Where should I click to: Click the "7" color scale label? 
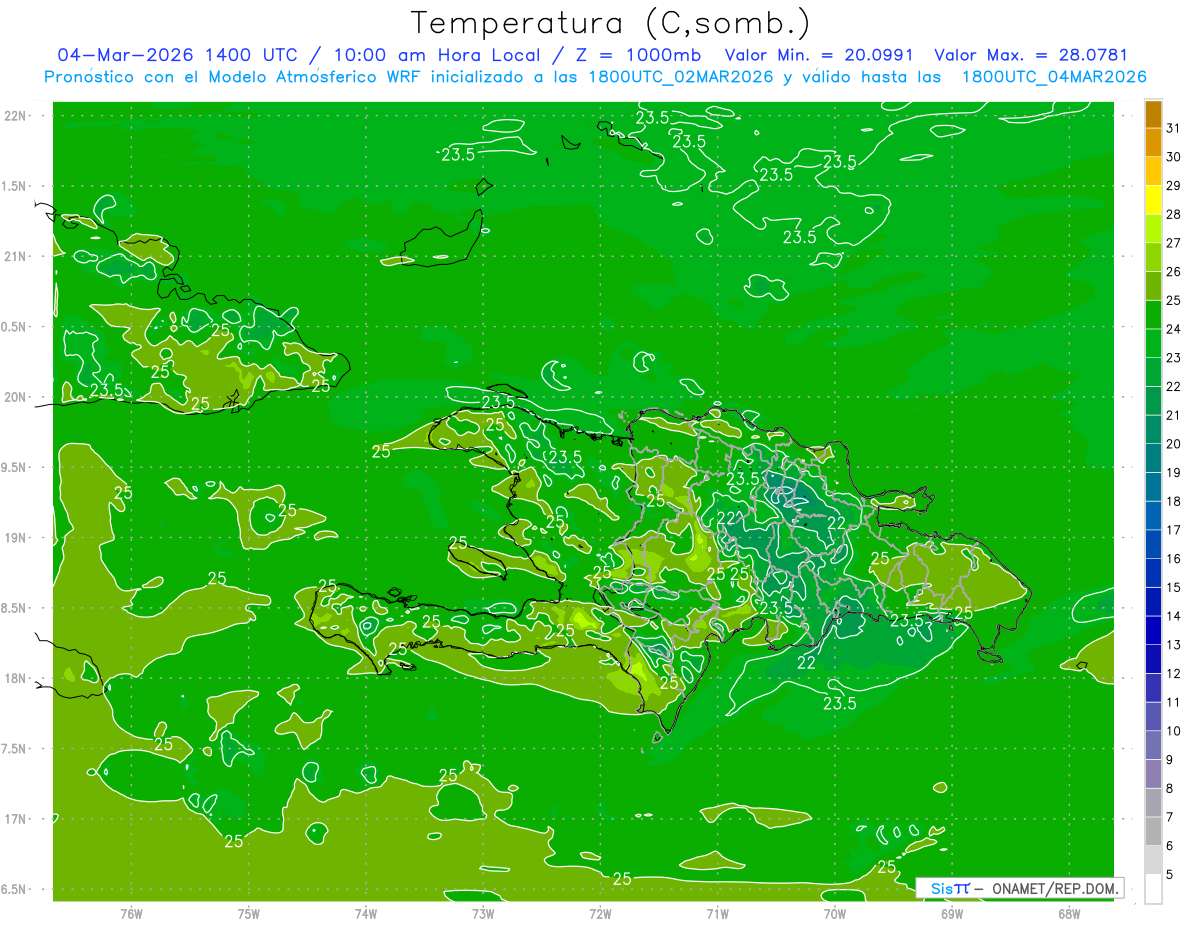click(1170, 817)
